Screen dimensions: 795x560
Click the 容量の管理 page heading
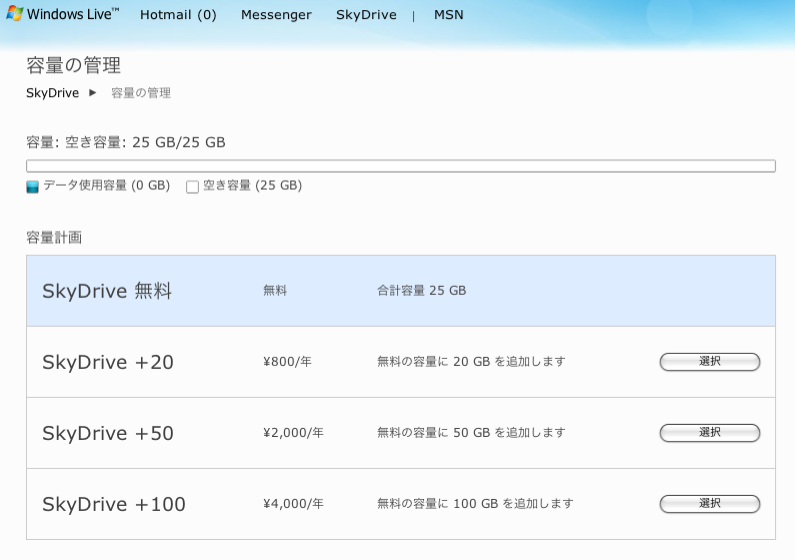74,65
